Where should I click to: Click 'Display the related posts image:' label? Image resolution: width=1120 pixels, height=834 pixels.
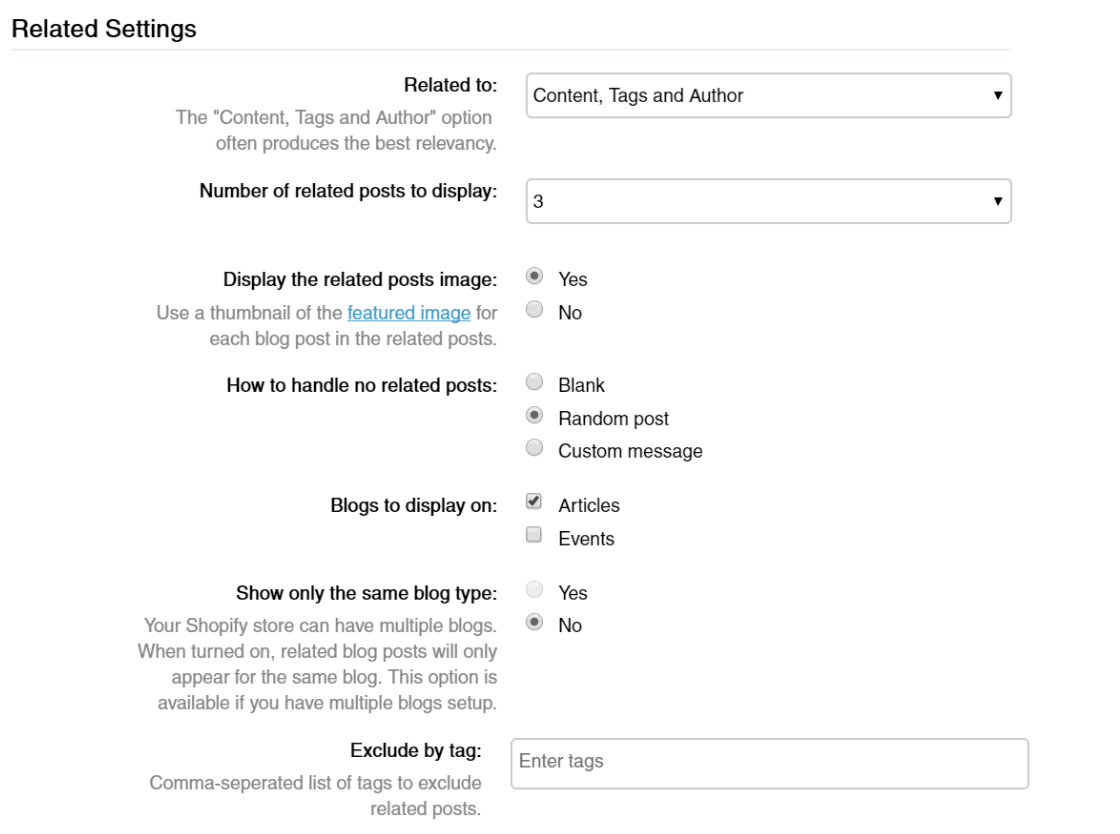360,279
